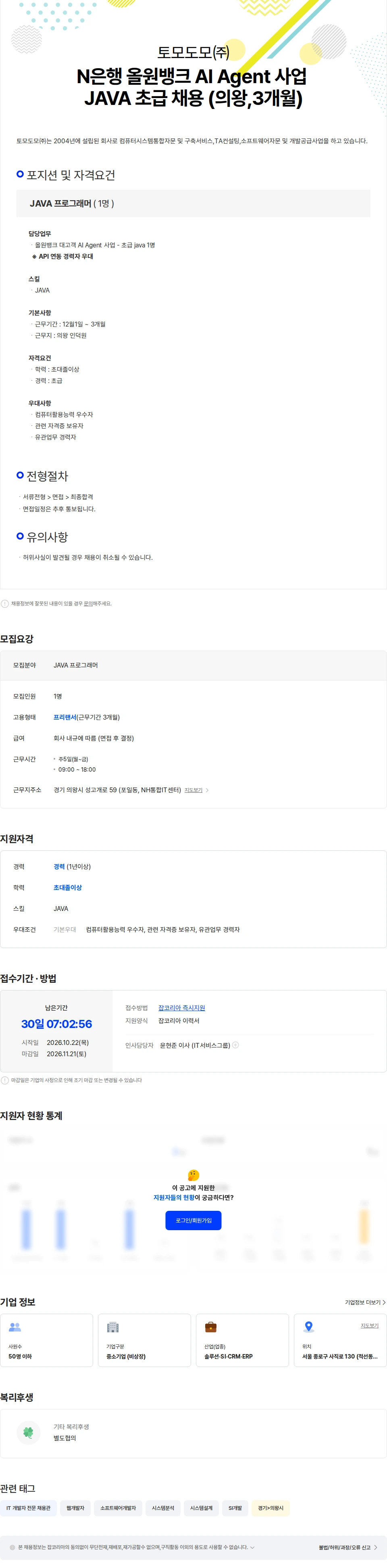Click the 솔루션·SI·CRM·ERP industry text
This screenshot has width=387, height=1568.
tap(229, 1357)
